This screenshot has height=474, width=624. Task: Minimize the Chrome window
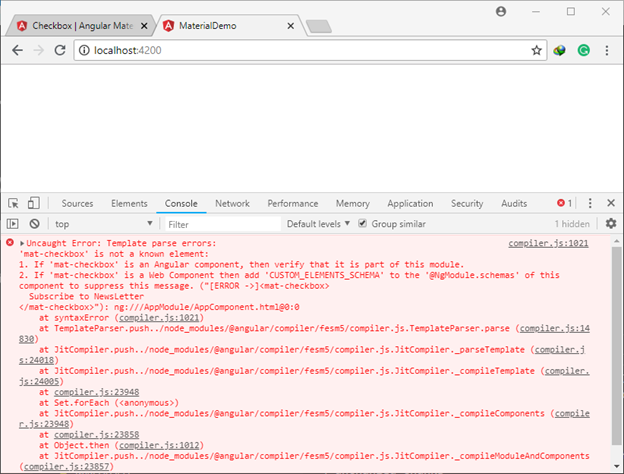(536, 12)
